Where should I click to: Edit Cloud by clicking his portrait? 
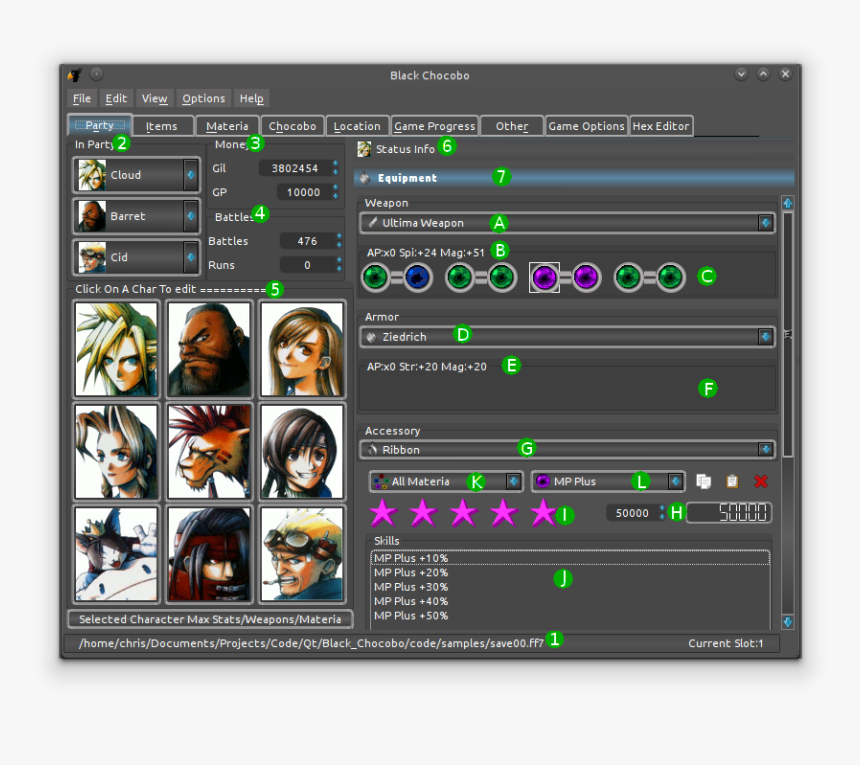tap(116, 349)
